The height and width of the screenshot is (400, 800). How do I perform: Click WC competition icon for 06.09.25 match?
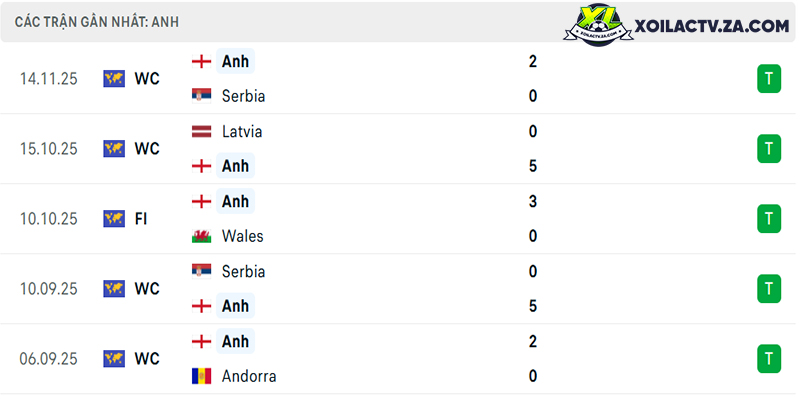[114, 359]
